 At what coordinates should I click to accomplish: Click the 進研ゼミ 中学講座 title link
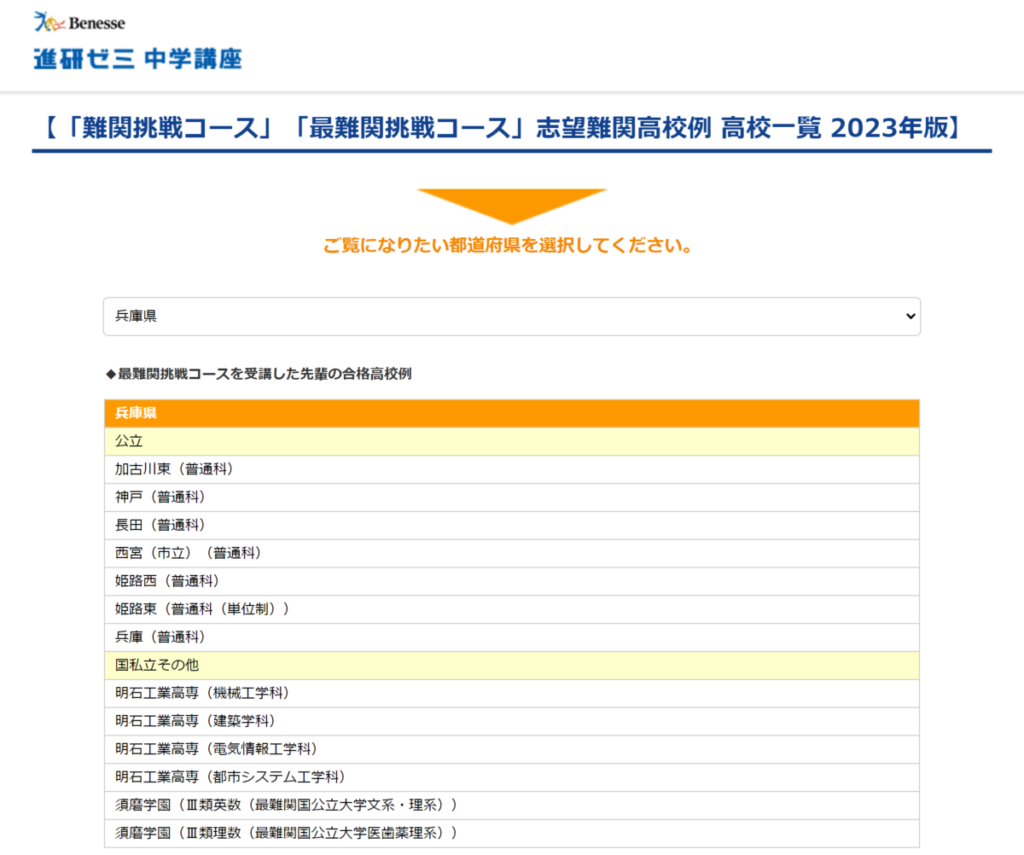137,59
